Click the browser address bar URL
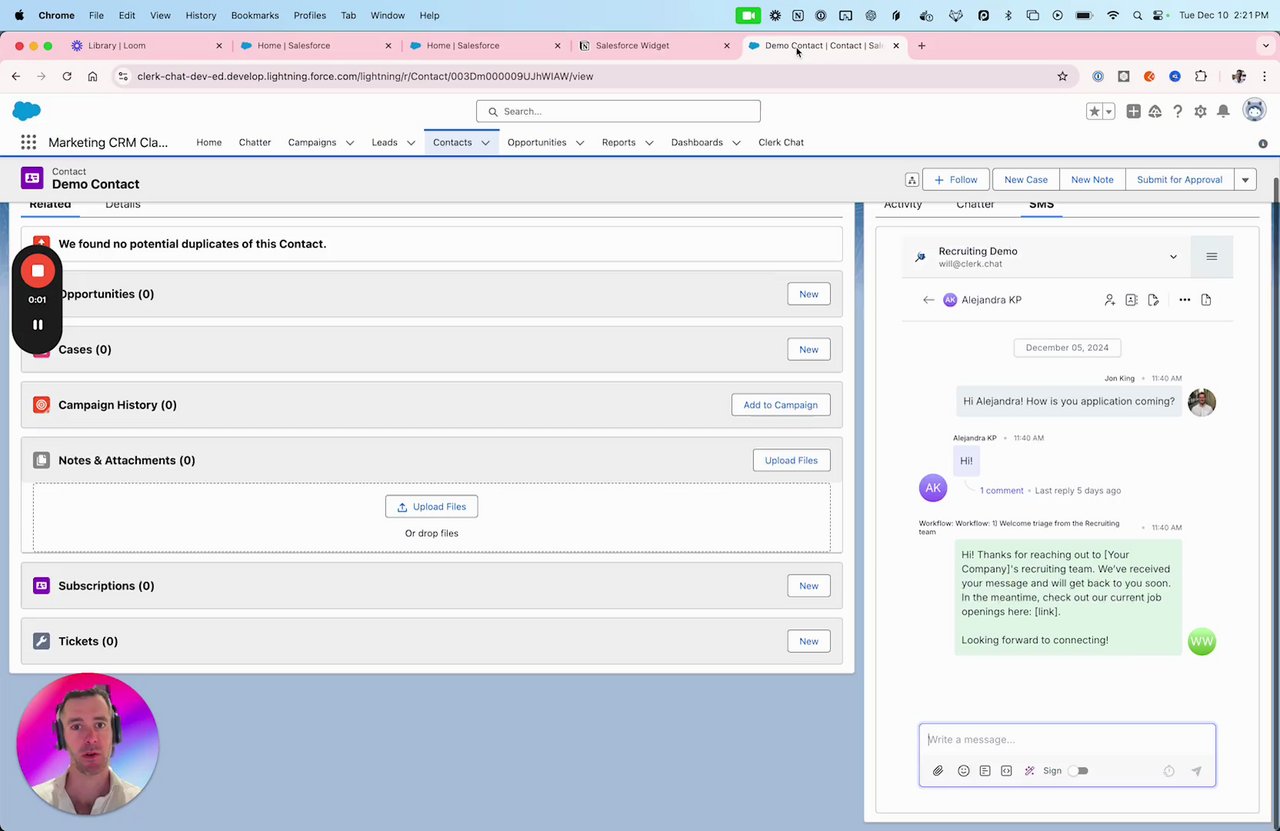Image resolution: width=1280 pixels, height=831 pixels. pos(365,76)
